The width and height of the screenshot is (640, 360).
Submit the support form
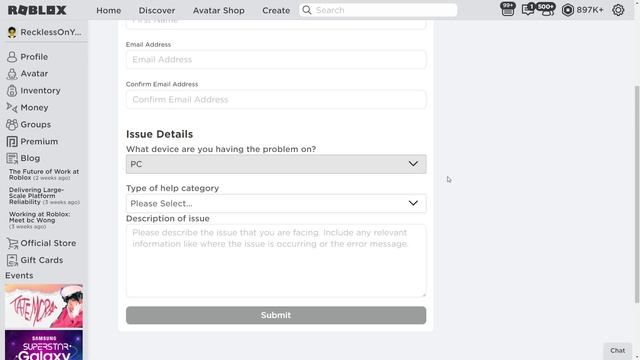[x=276, y=315]
